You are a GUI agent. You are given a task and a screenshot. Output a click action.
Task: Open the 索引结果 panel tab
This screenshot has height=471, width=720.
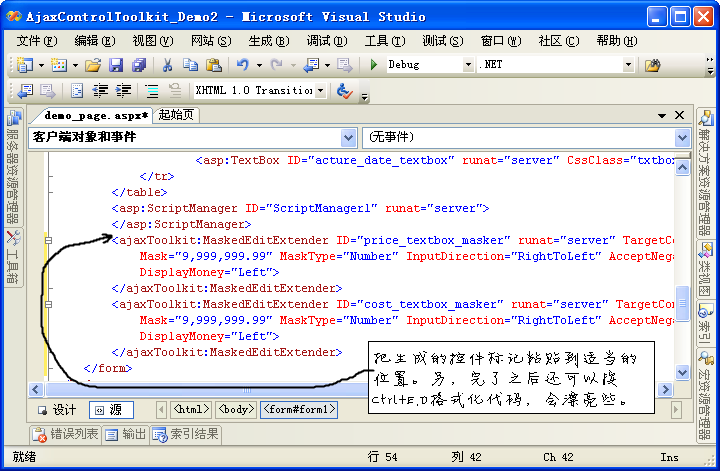click(186, 434)
